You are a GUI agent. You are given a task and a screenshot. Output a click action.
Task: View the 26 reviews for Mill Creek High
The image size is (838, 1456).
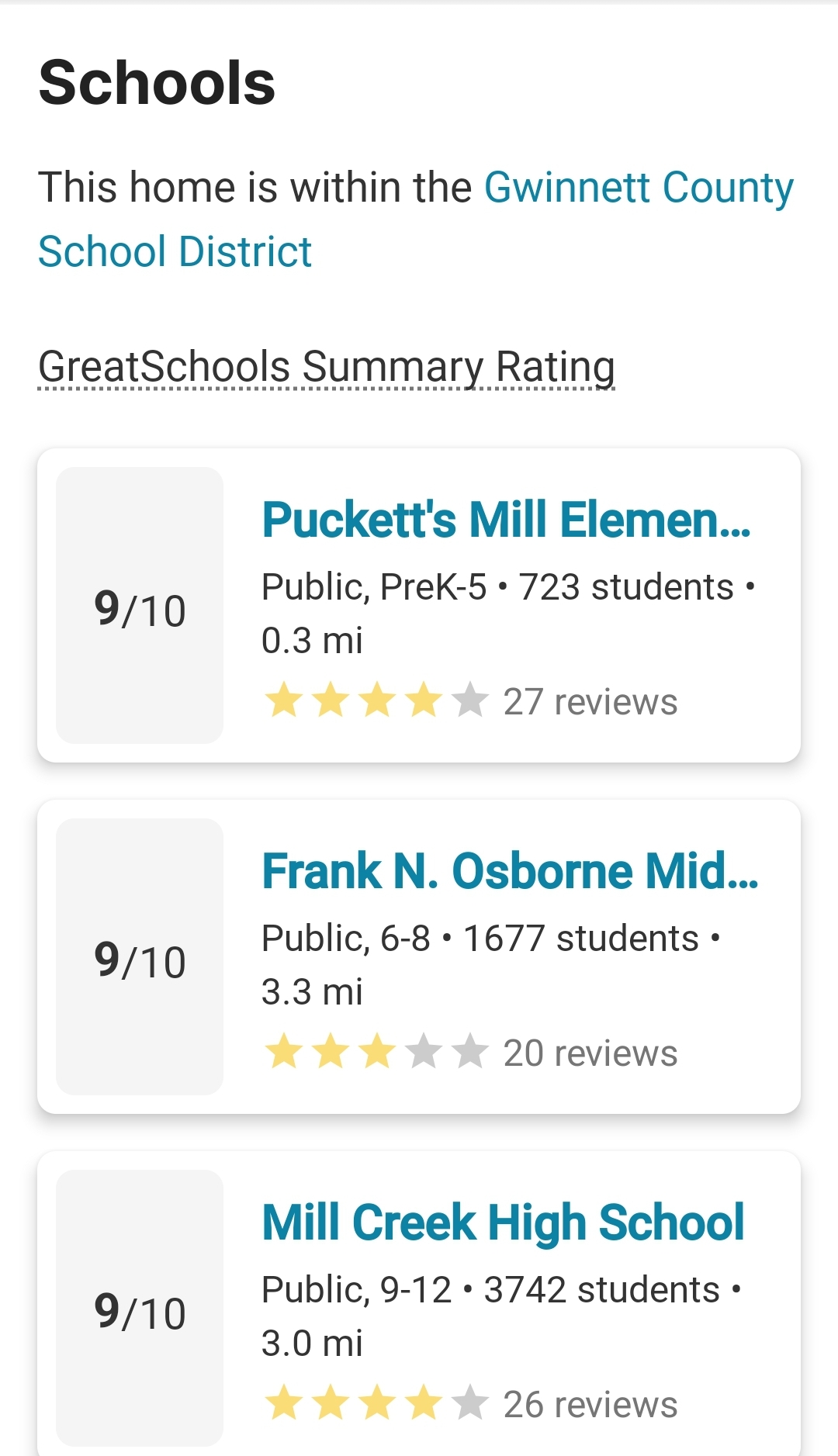590,1405
